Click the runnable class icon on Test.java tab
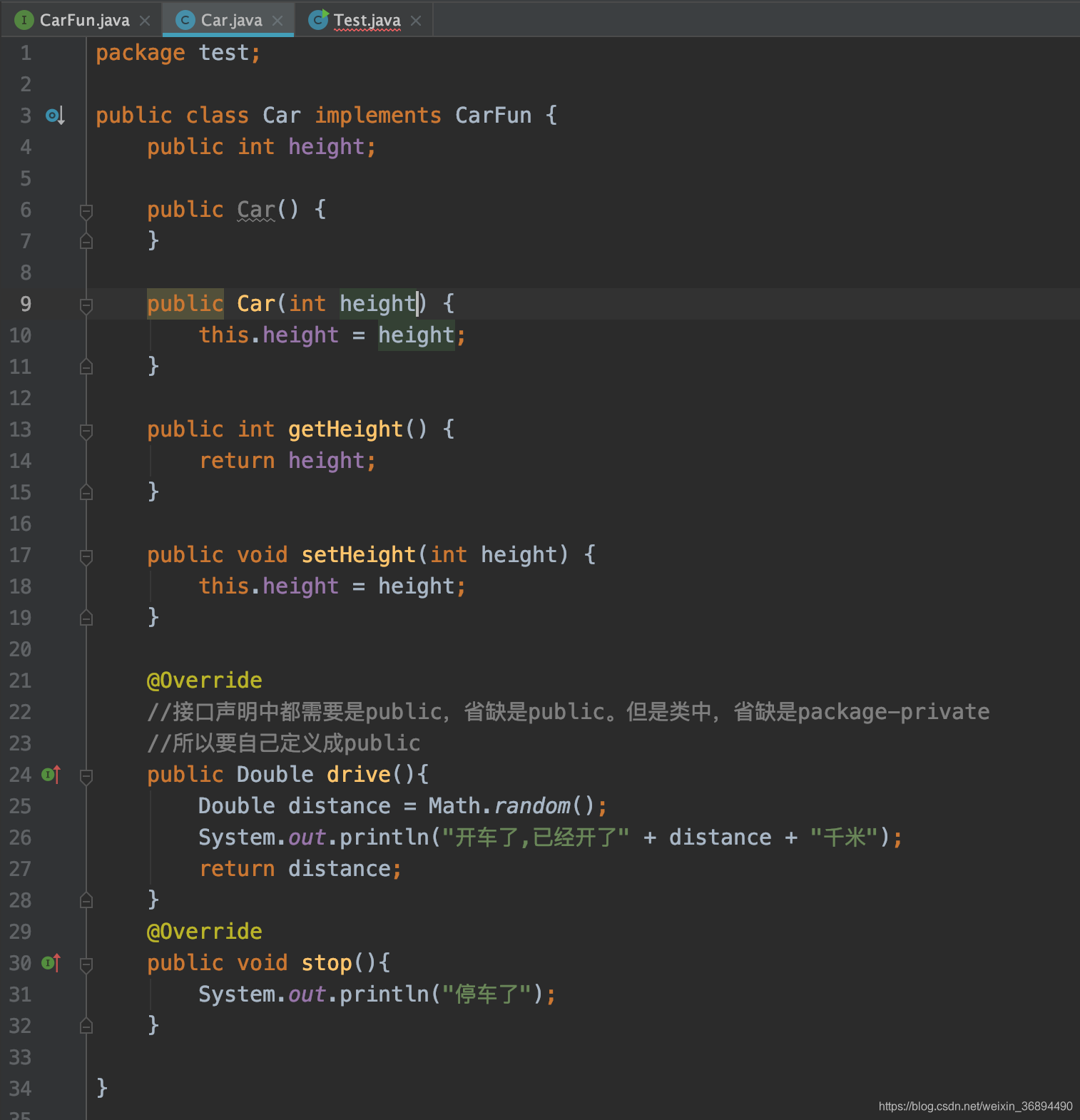 [x=318, y=19]
